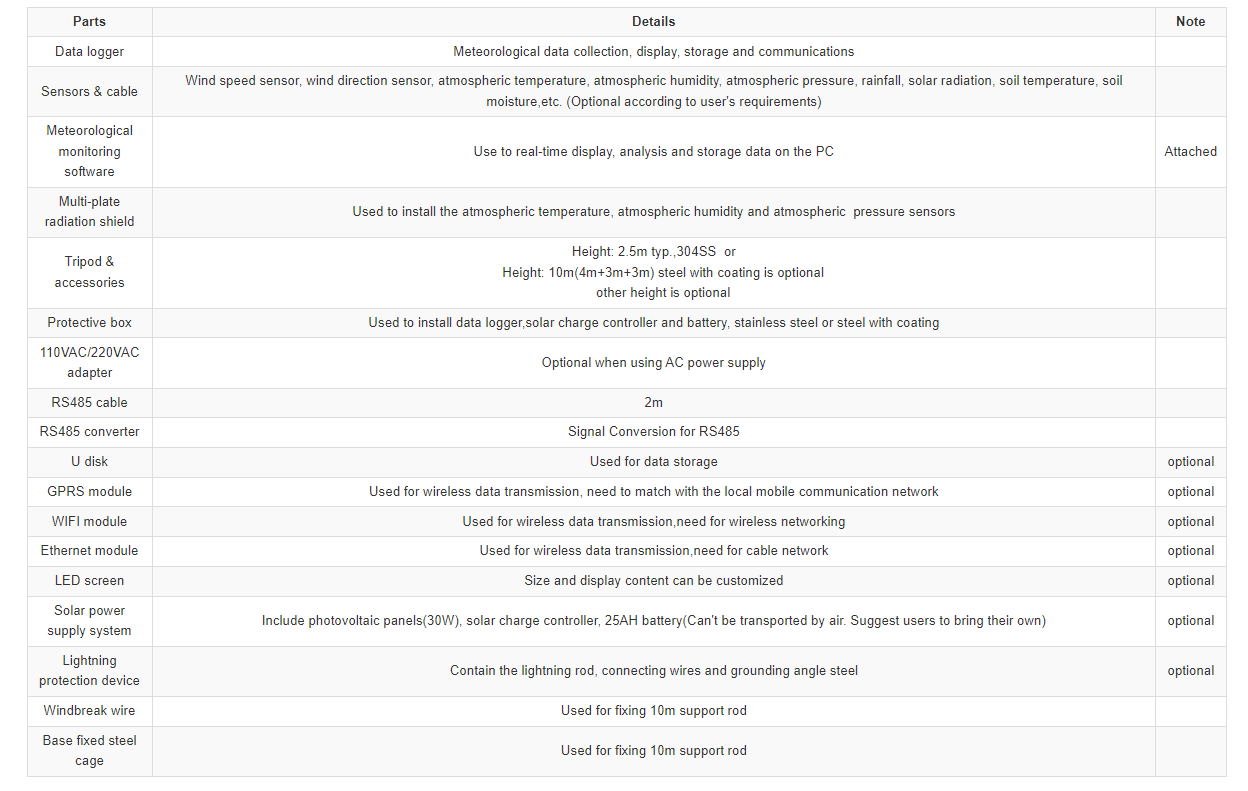Click the Sensors & cable cell
The width and height of the screenshot is (1248, 791).
(x=89, y=92)
